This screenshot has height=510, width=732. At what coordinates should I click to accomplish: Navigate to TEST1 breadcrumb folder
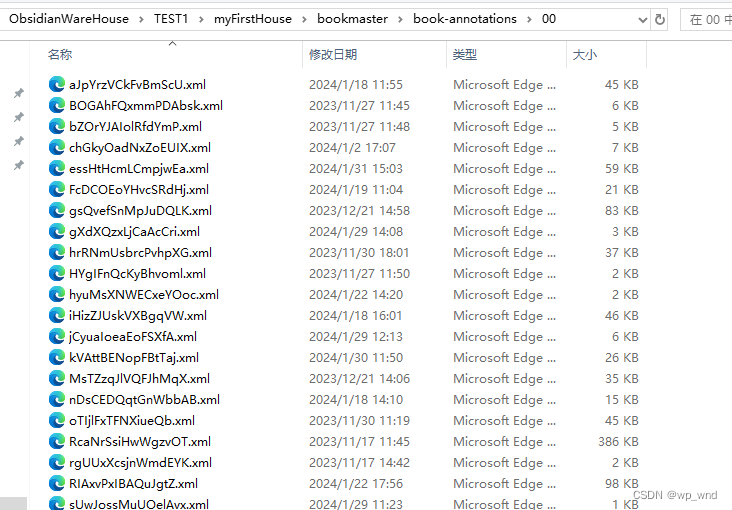point(171,19)
